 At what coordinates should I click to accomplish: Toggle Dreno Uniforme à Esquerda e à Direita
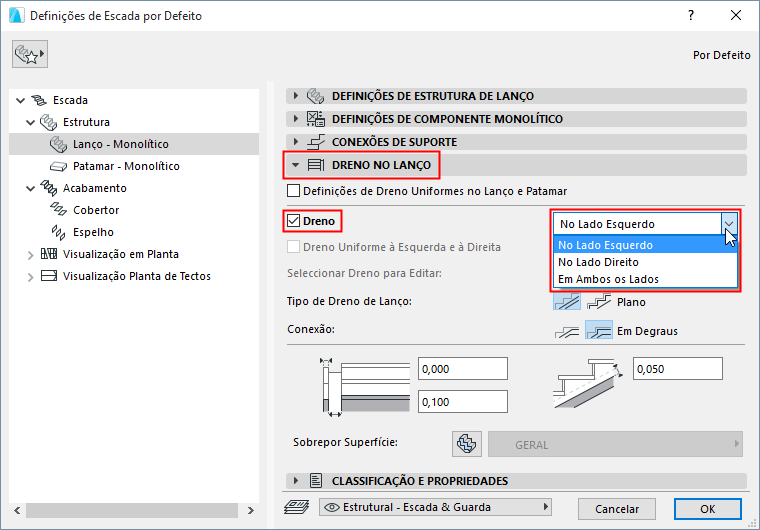pyautogui.click(x=293, y=247)
